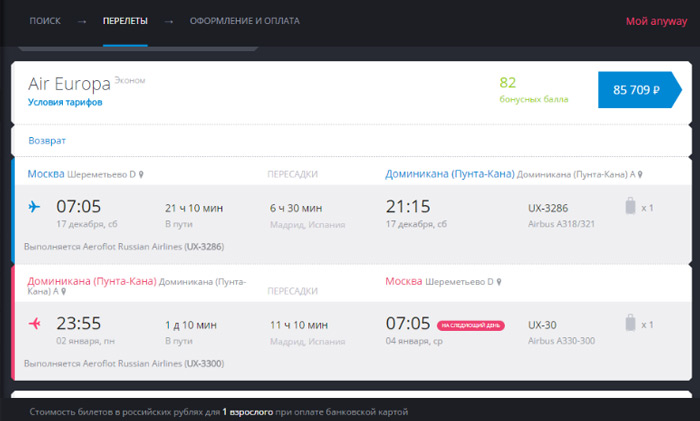700x421 pixels.
Task: Click 21 ч 10 мин travel duration
Action: (194, 208)
